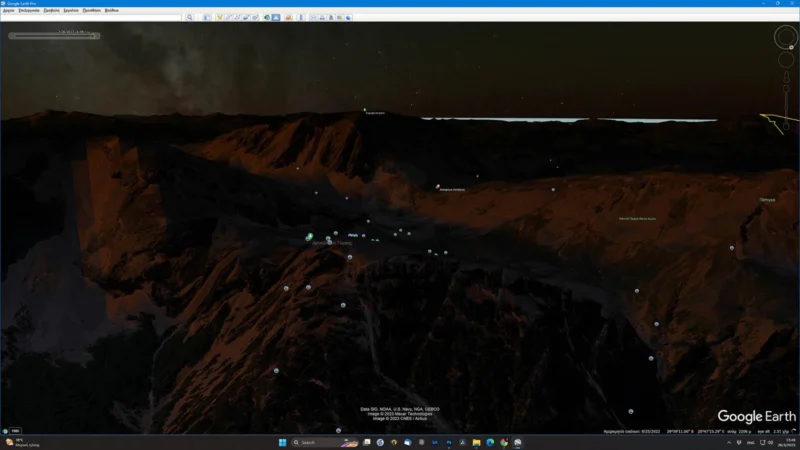
Task: Open the Βοήθεια menu
Action: 111,10
